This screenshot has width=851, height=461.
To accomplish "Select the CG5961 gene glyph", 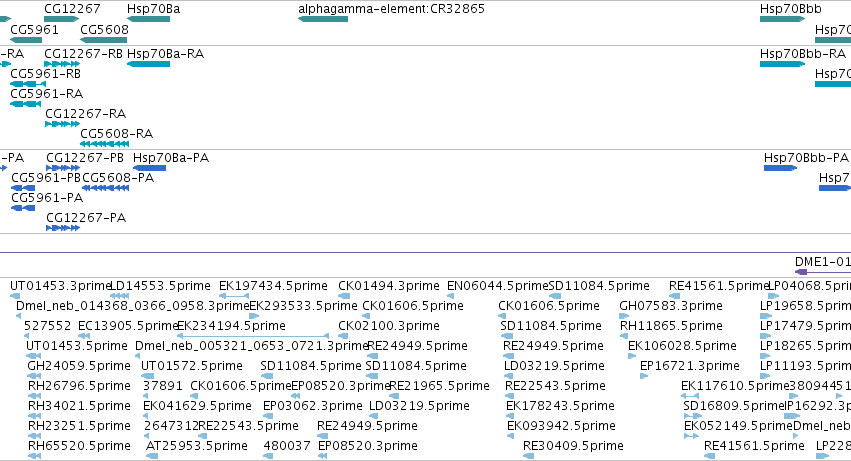I will tap(26, 40).
